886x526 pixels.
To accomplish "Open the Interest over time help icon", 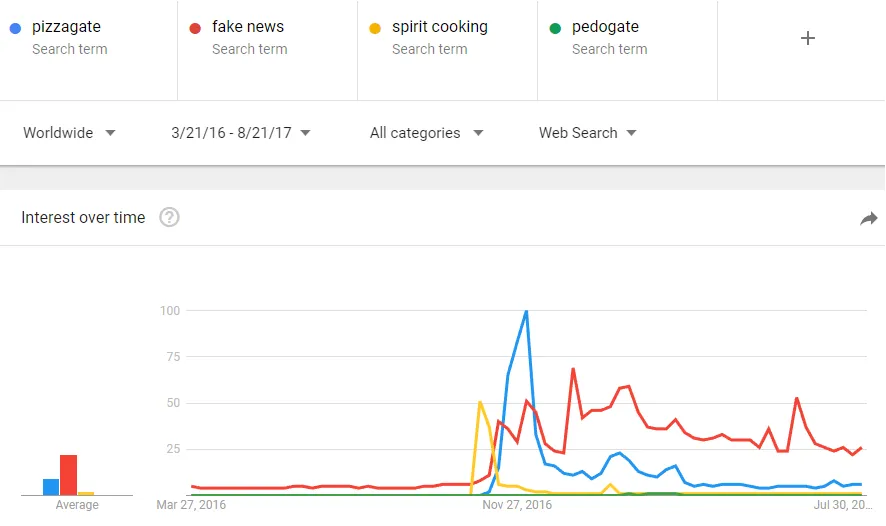I will [x=169, y=217].
